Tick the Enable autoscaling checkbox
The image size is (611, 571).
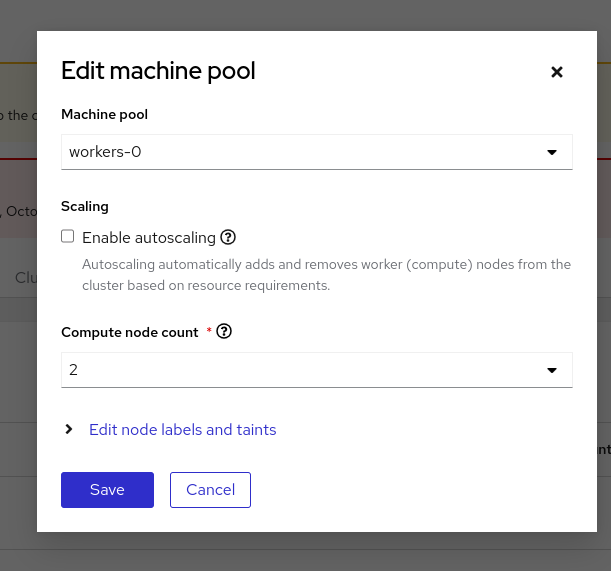(68, 237)
